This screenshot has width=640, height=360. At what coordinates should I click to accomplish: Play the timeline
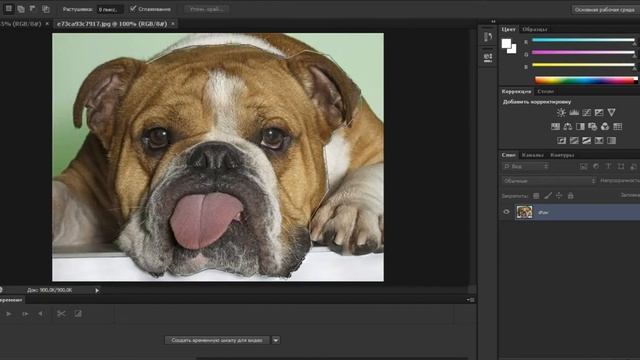click(x=9, y=313)
